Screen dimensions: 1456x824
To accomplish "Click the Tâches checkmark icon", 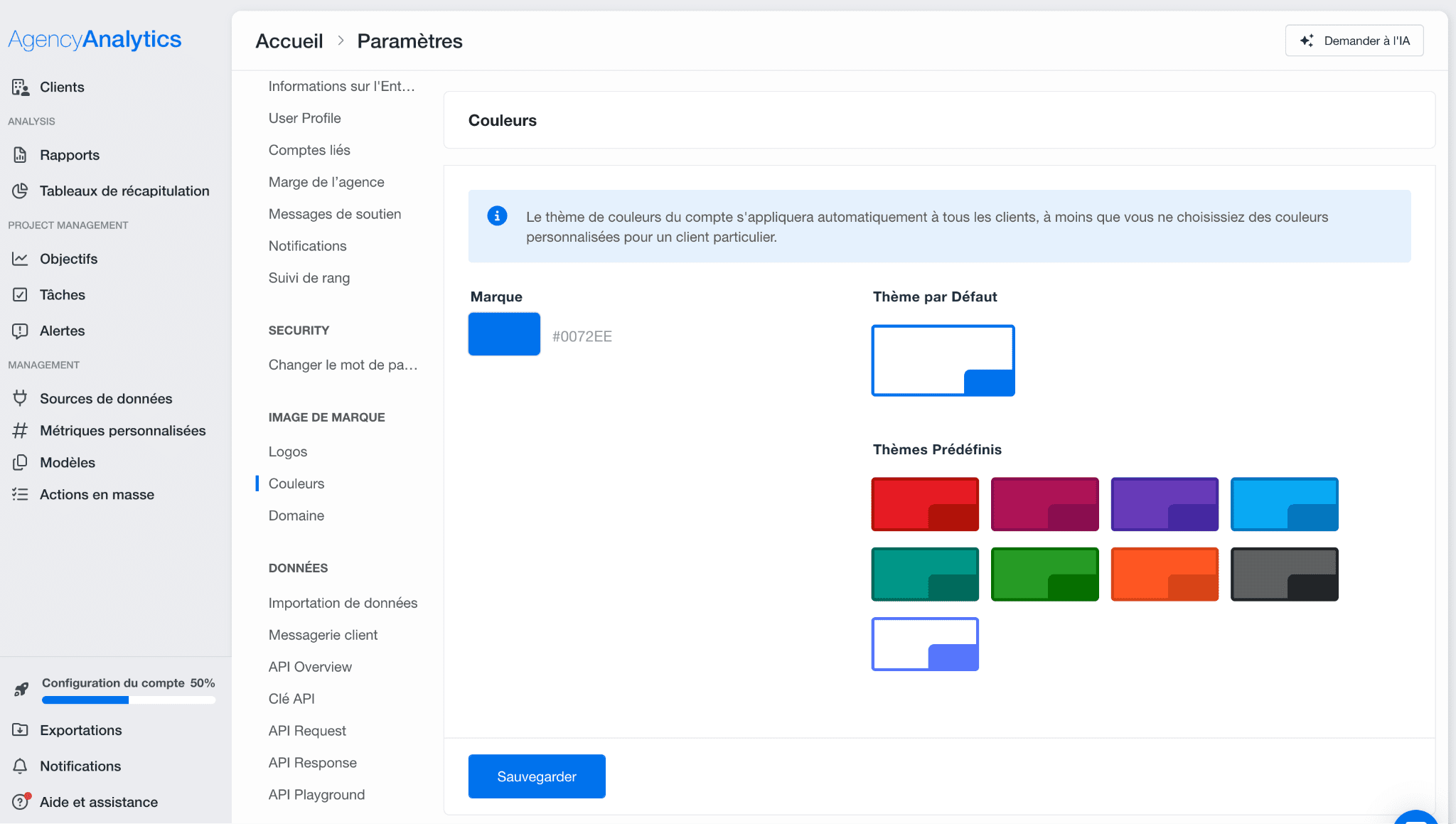I will point(21,294).
